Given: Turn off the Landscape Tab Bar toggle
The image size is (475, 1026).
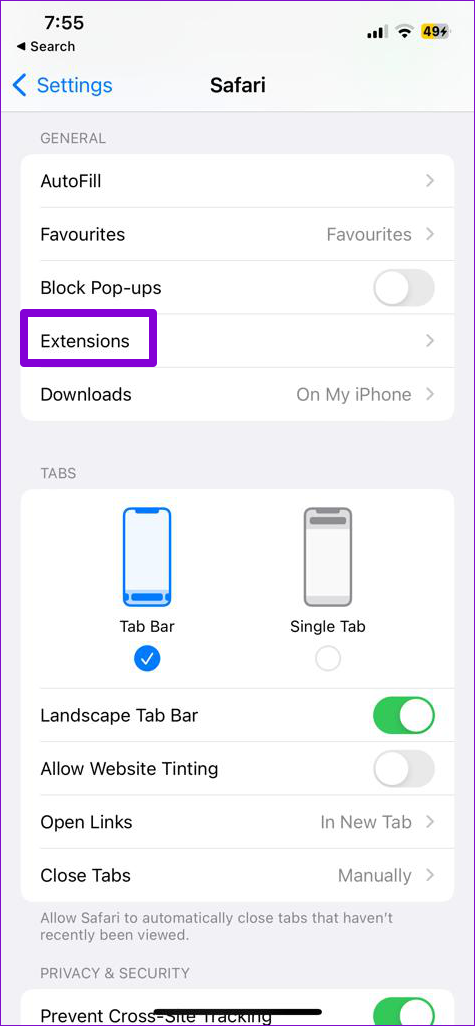Looking at the screenshot, I should pos(404,715).
